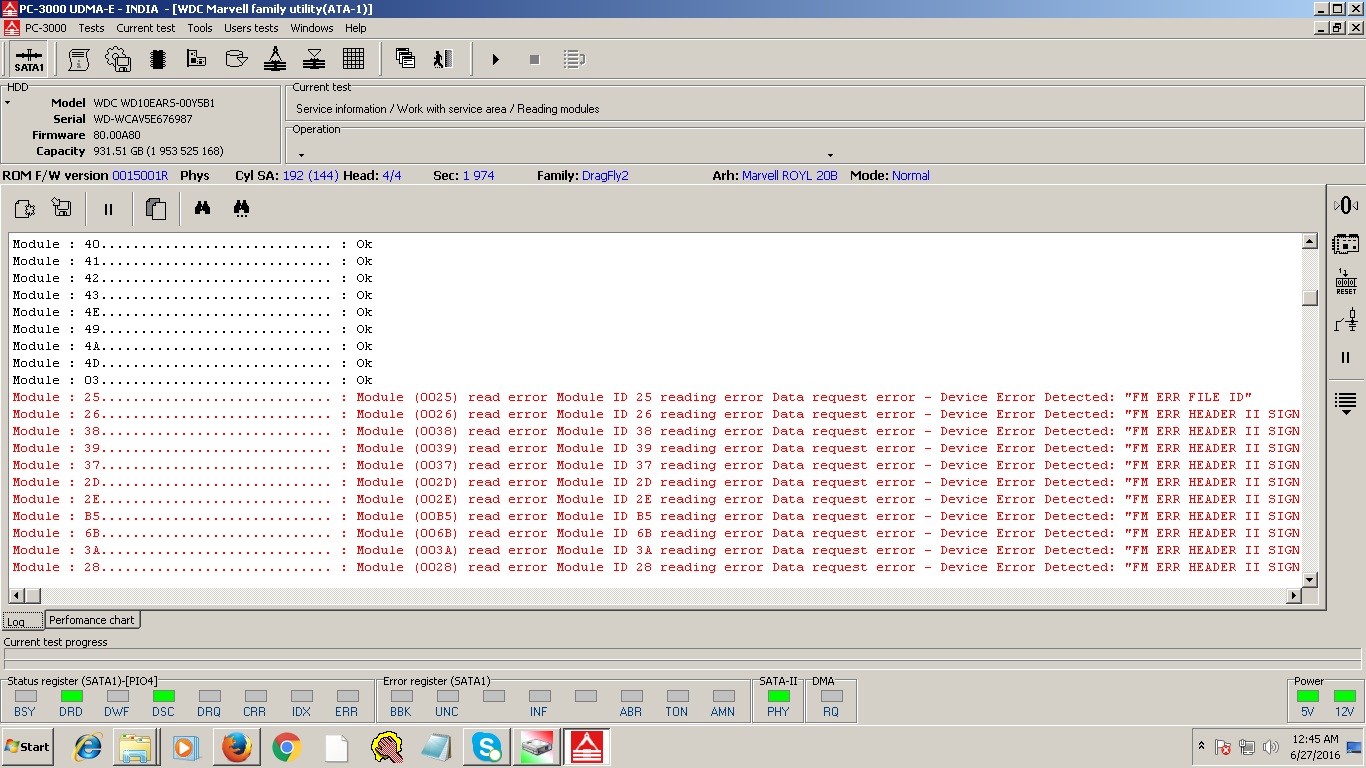This screenshot has width=1366, height=768.
Task: Open the Tools menu
Action: 200,28
